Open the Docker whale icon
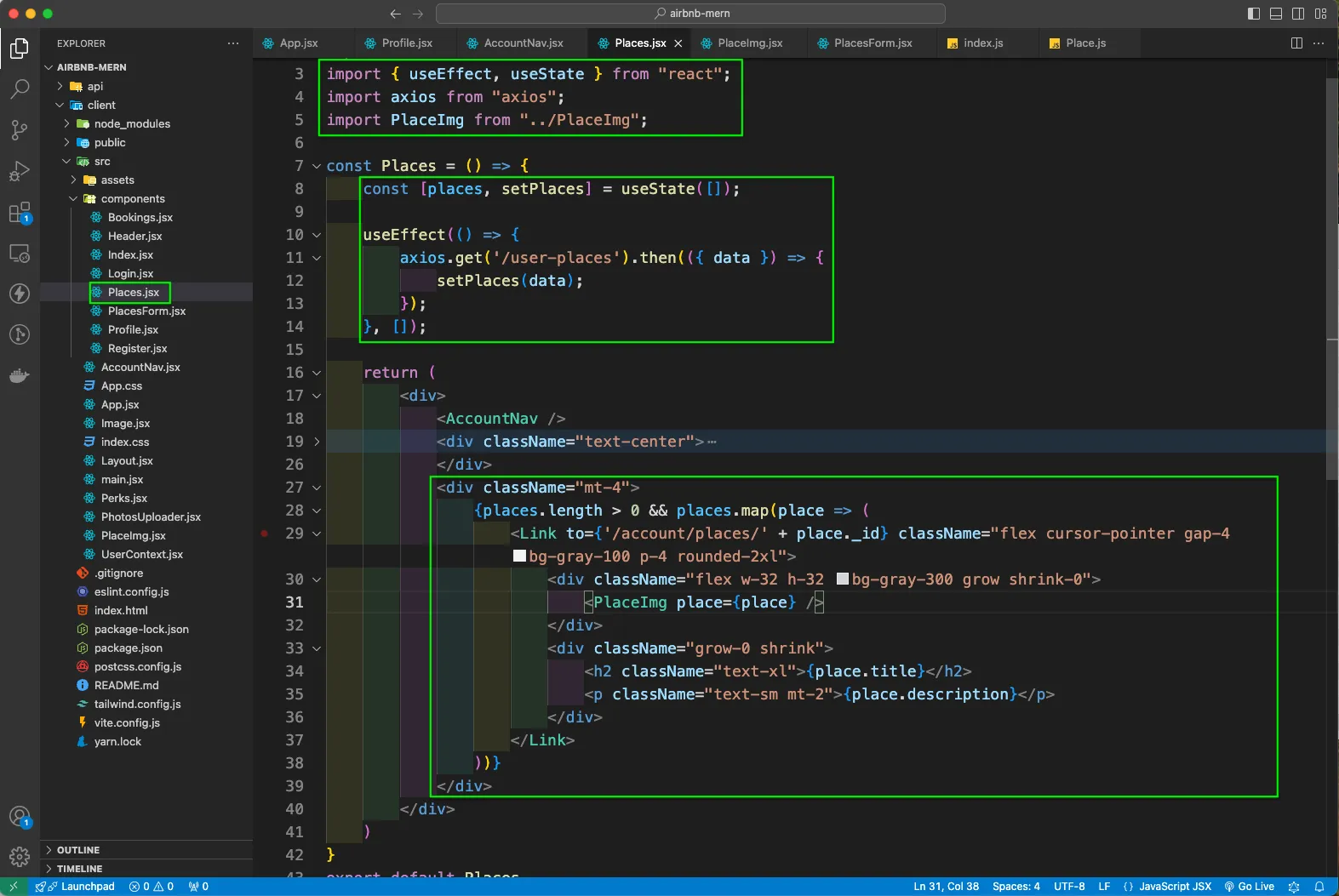The image size is (1339, 896). click(x=20, y=375)
